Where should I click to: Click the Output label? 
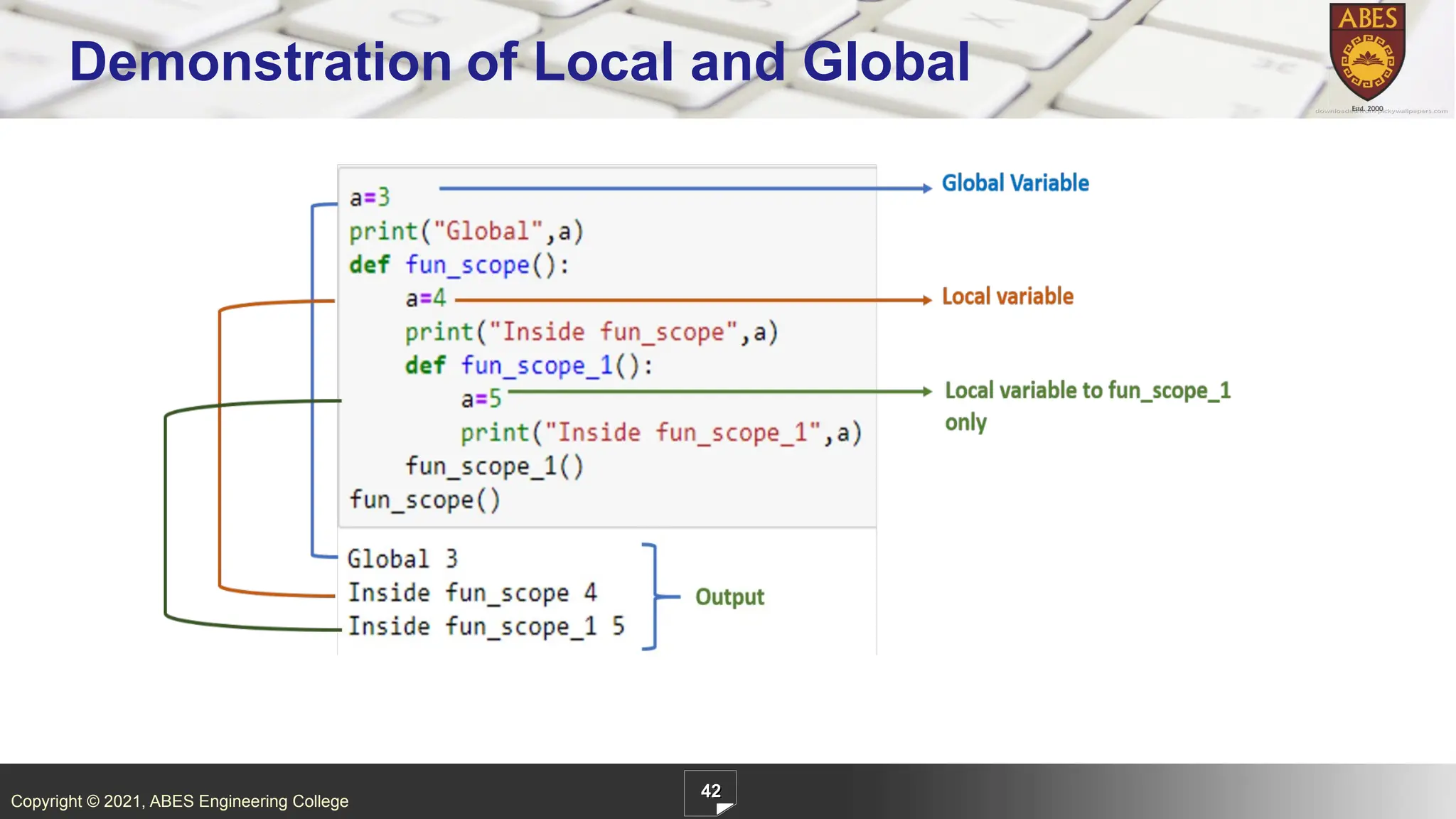[x=729, y=596]
